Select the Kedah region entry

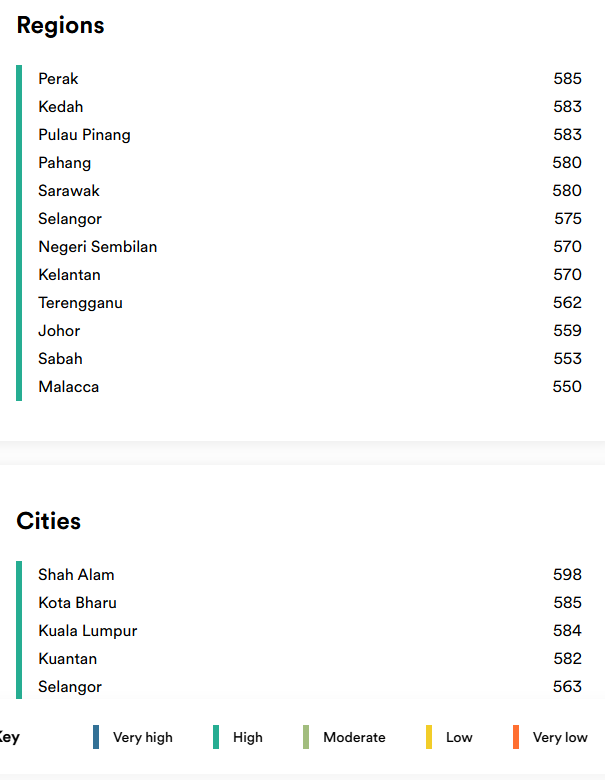61,107
